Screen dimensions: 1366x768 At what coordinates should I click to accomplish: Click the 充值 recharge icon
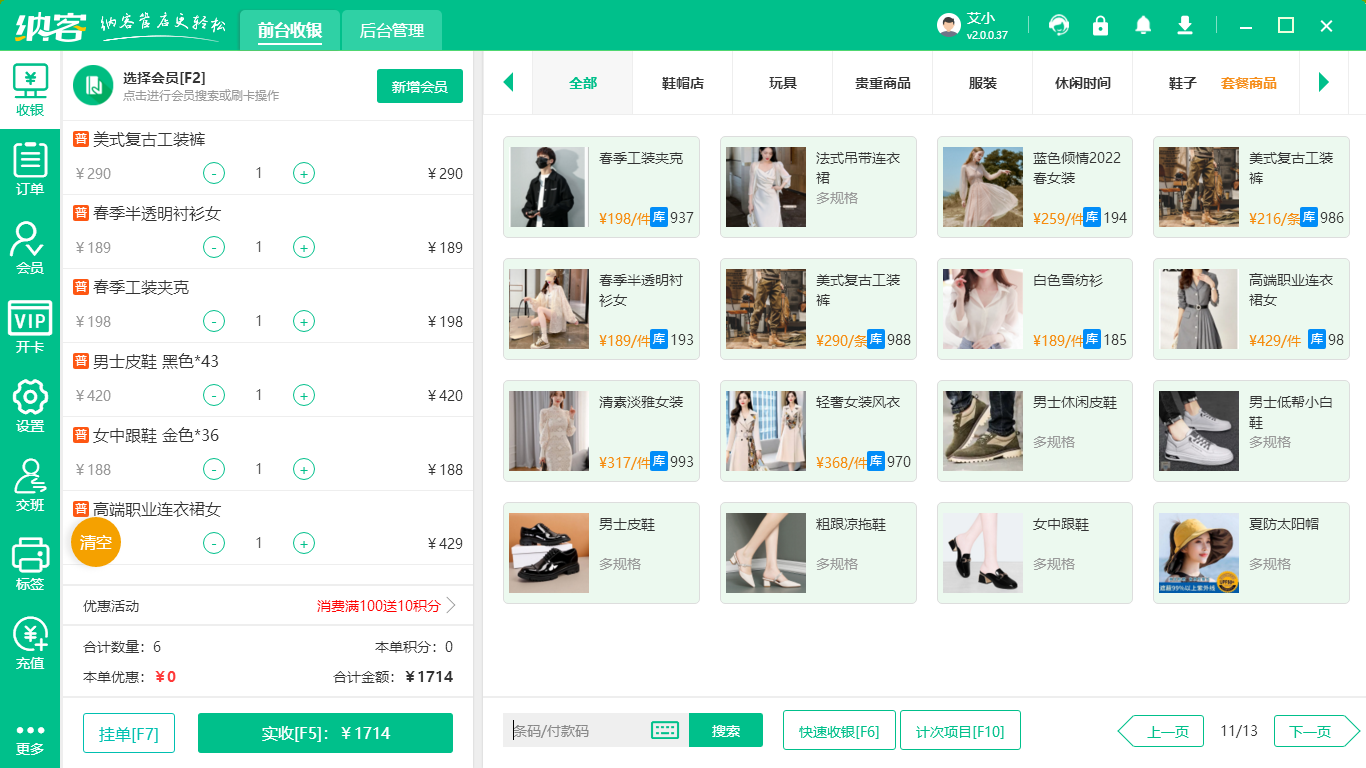click(x=30, y=642)
